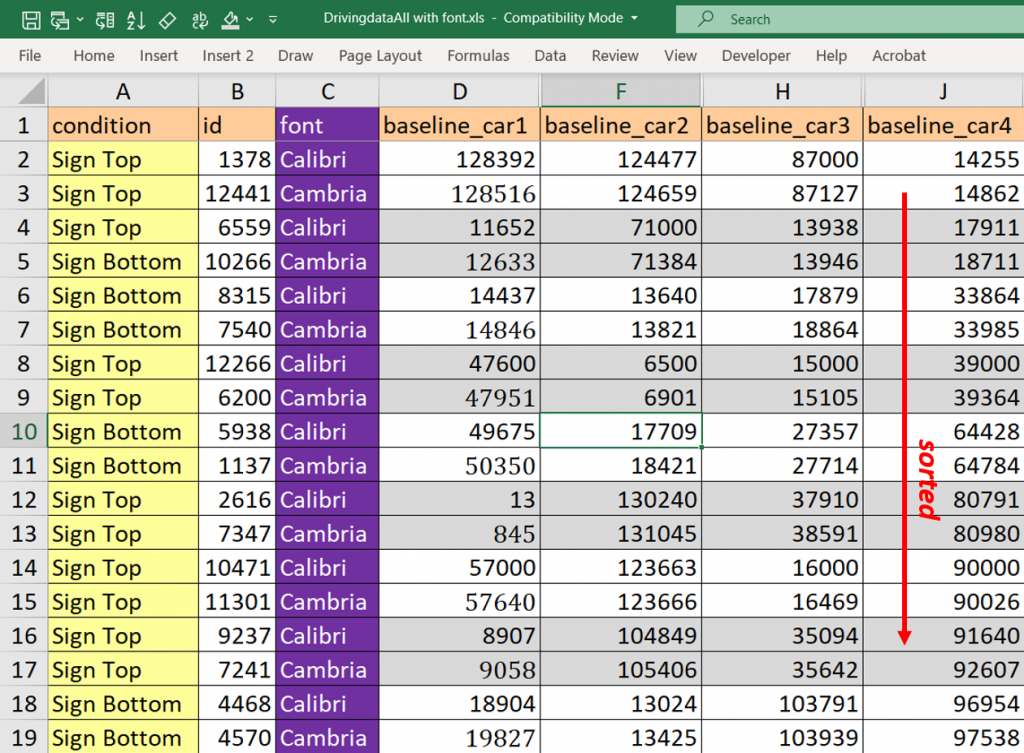Click the purple 'font' header cell
The image size is (1024, 753).
328,125
